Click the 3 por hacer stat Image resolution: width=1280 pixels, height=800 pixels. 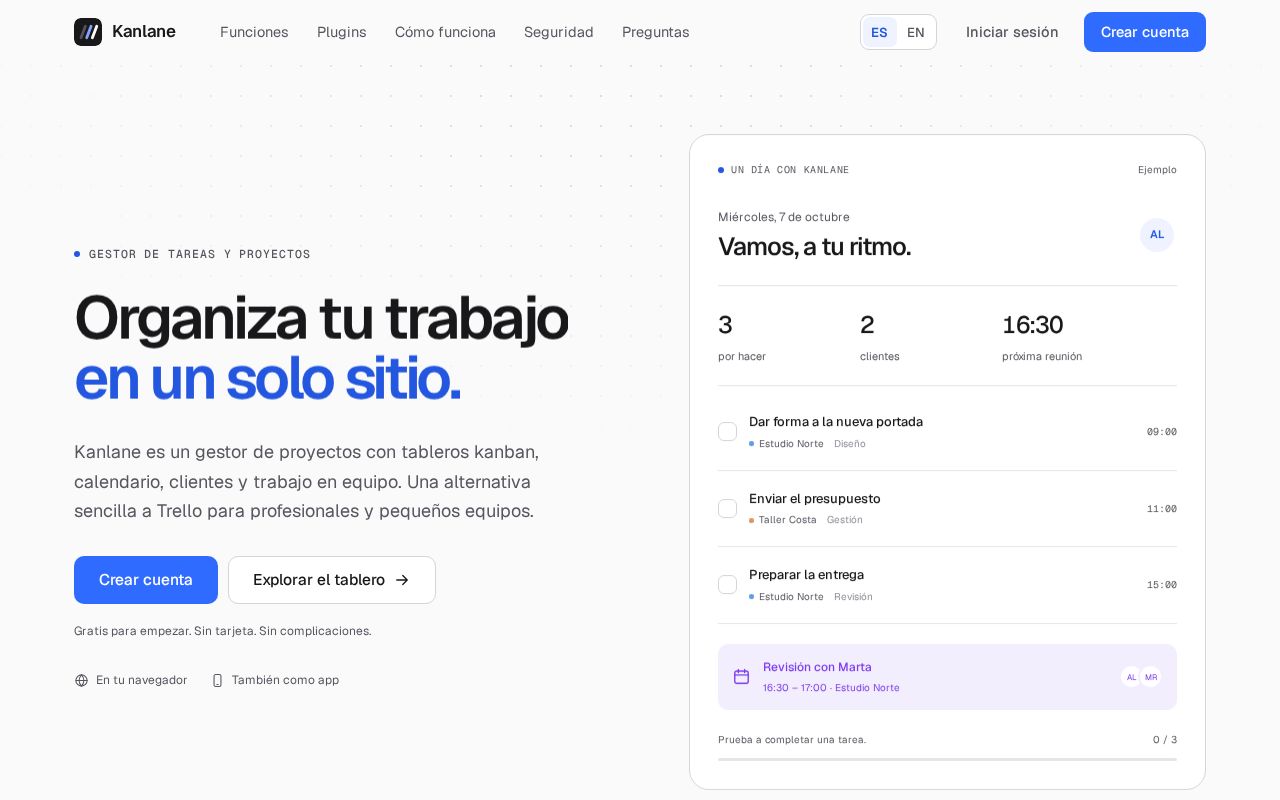point(742,337)
